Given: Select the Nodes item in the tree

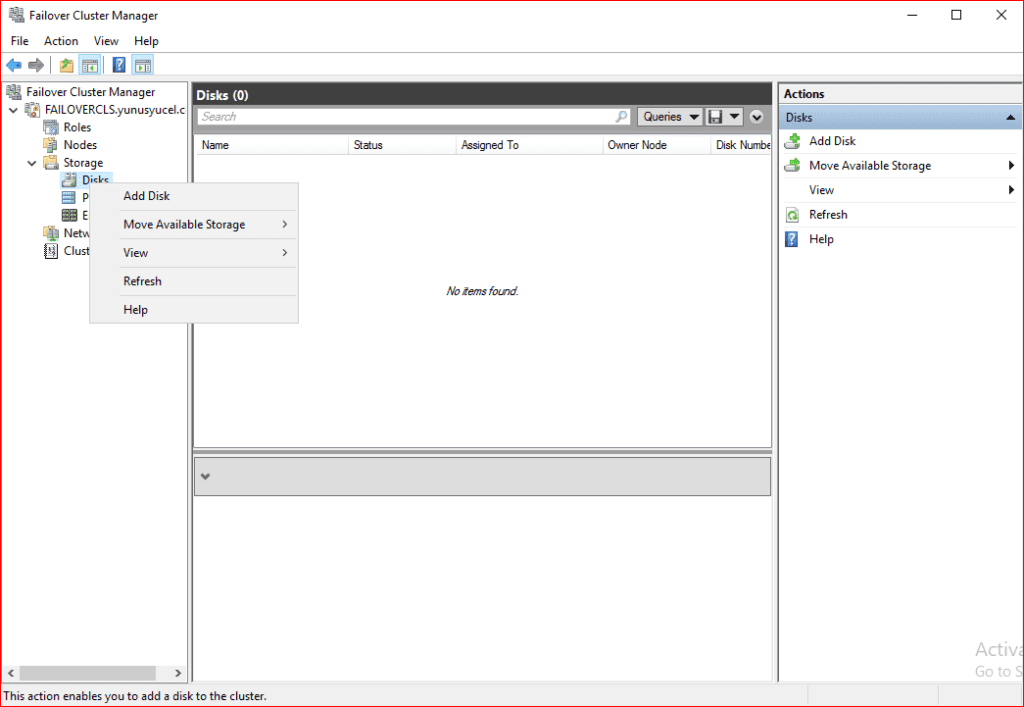Looking at the screenshot, I should [80, 145].
